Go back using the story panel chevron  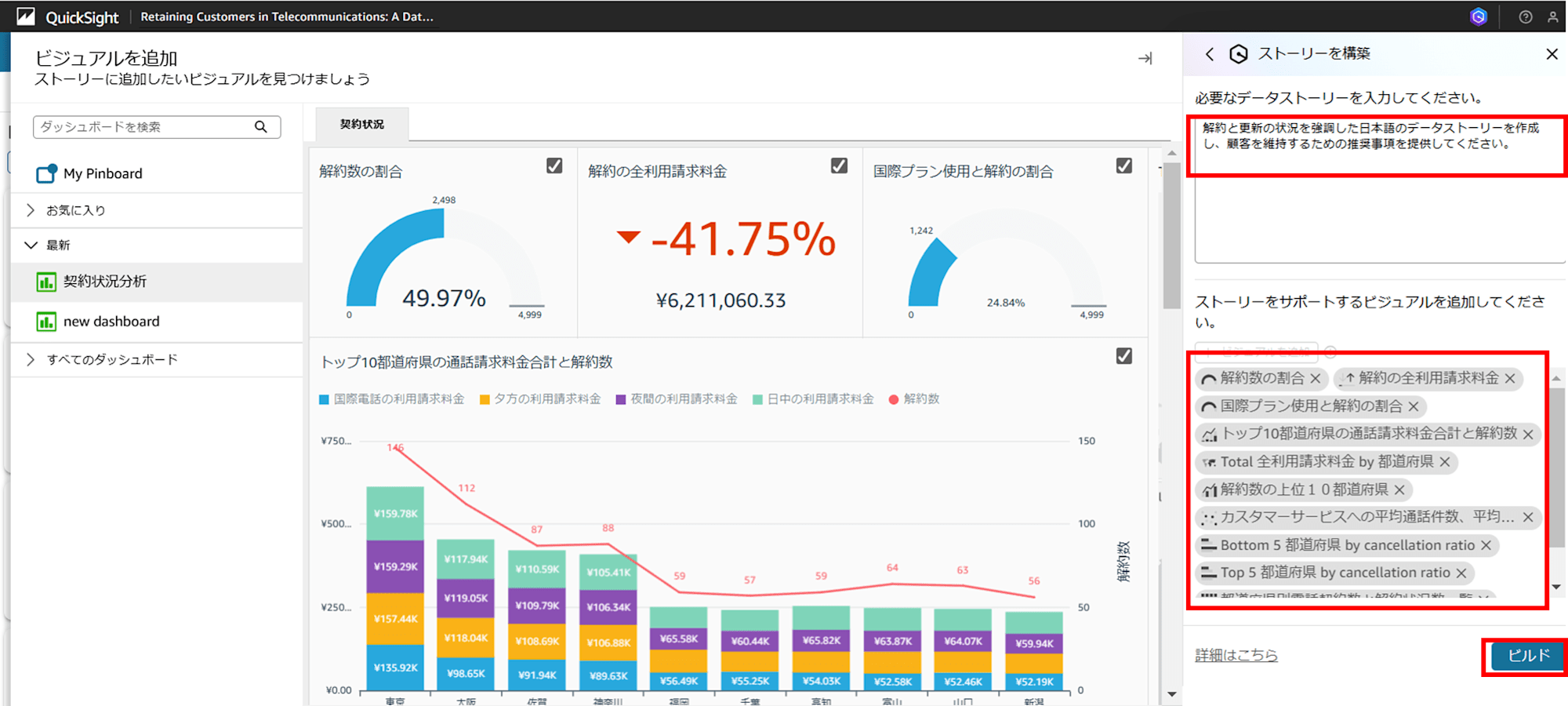[1210, 54]
